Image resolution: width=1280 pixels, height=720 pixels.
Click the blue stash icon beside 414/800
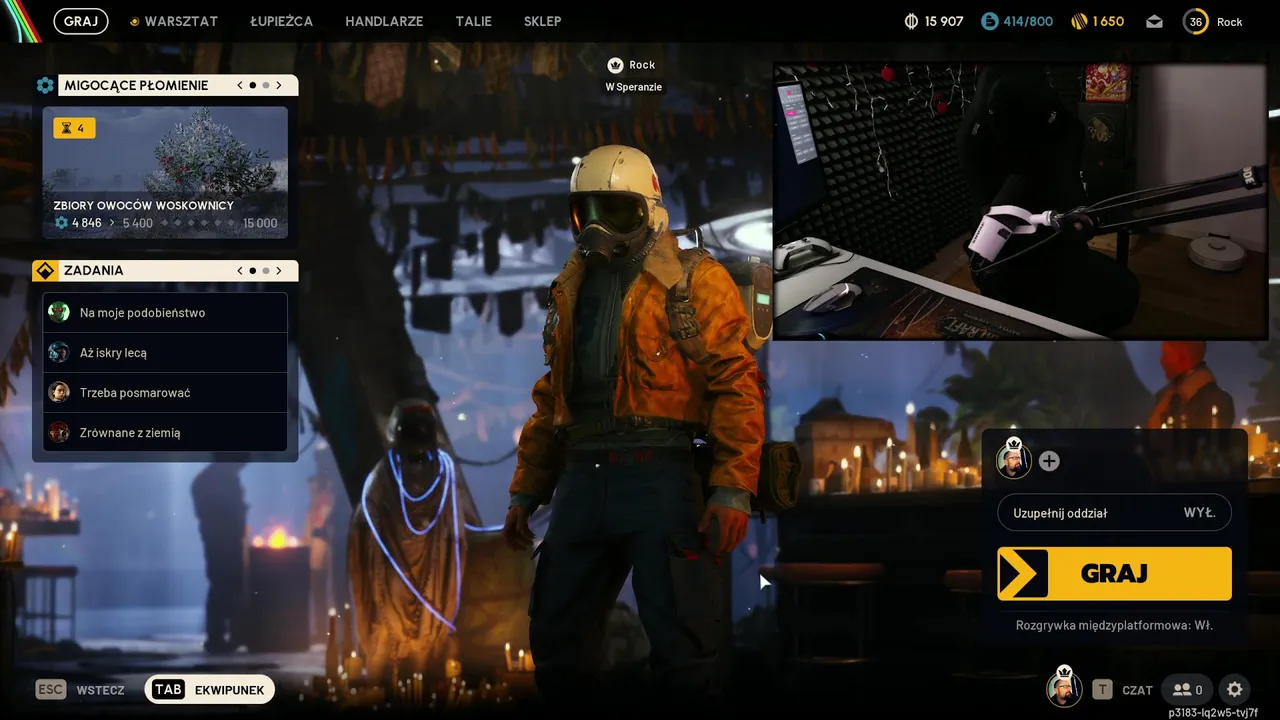(x=989, y=21)
